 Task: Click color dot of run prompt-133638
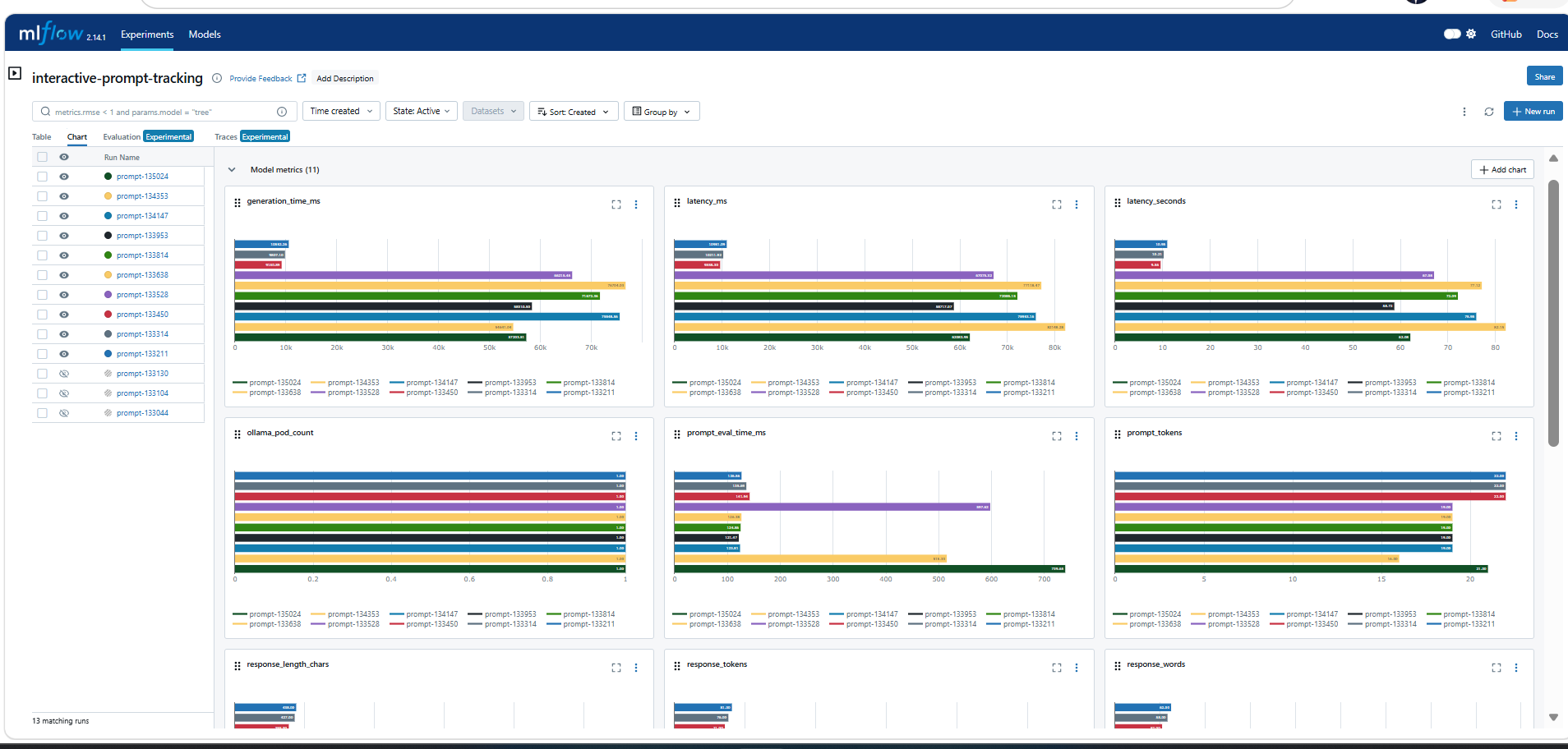click(108, 275)
